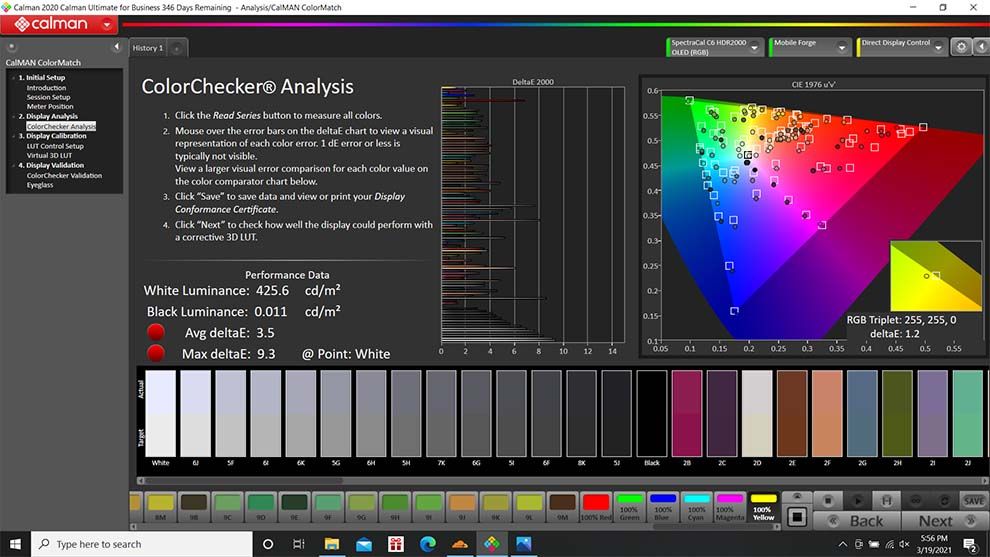The height and width of the screenshot is (557, 990).
Task: Click the refresh loop icon button
Action: pos(945,501)
